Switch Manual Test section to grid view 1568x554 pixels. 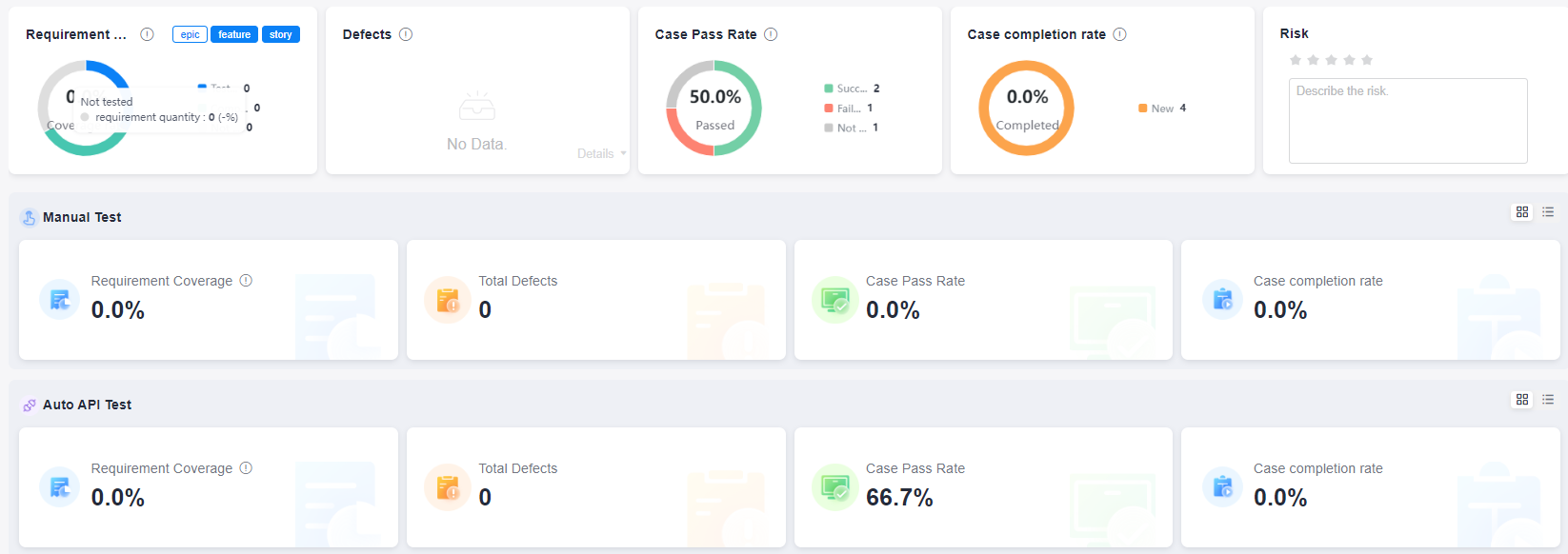(1522, 212)
